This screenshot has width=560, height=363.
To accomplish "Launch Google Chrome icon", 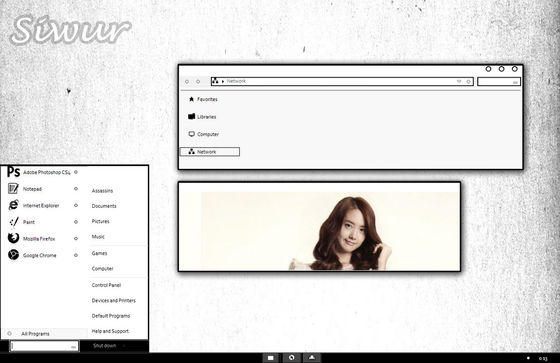I will coord(13,255).
